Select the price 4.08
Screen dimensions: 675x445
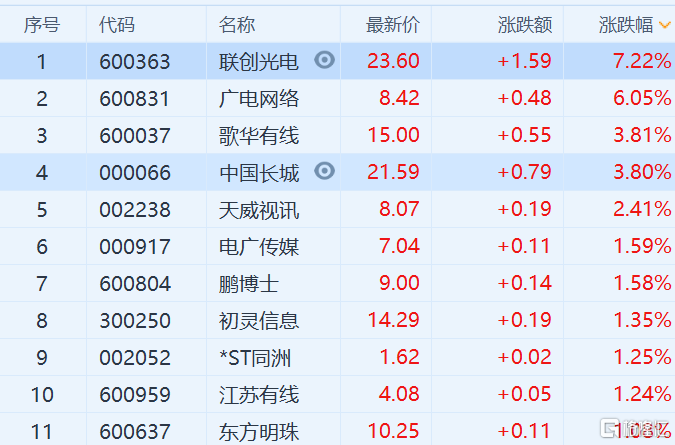pyautogui.click(x=399, y=394)
